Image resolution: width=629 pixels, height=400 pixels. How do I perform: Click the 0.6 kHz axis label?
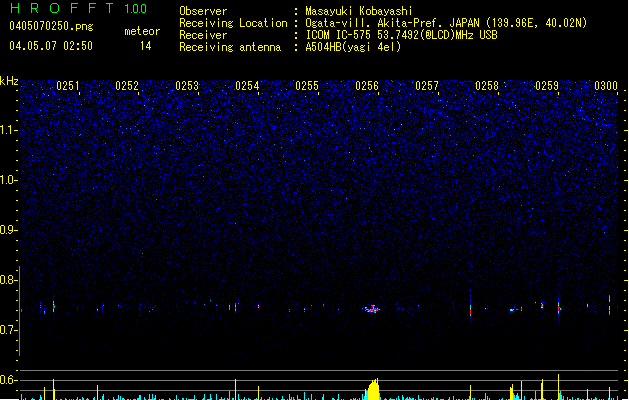9,380
